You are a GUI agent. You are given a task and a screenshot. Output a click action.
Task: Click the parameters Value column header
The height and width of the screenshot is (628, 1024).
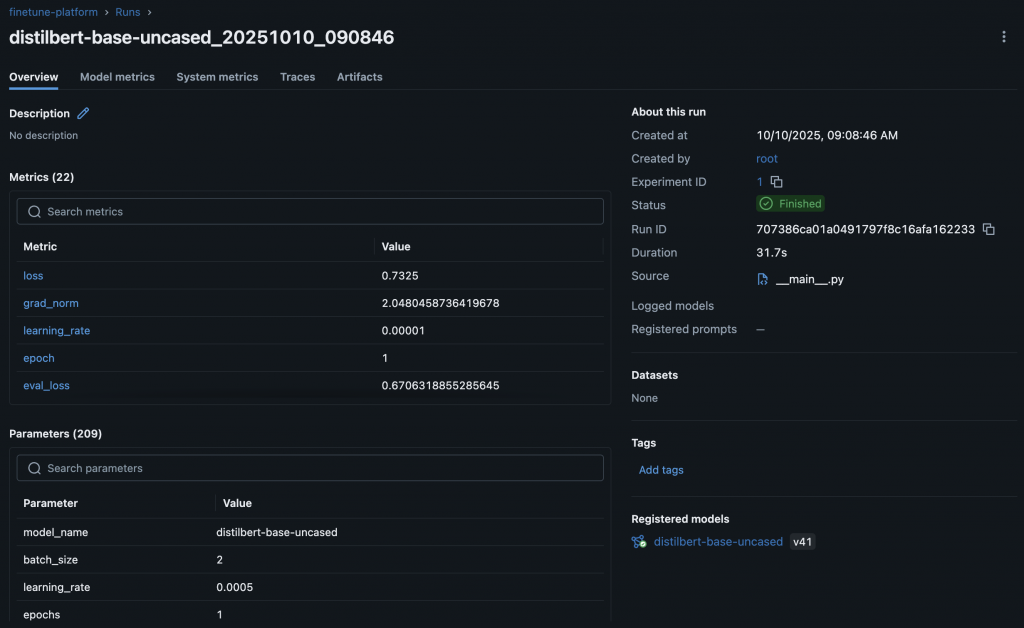point(237,503)
